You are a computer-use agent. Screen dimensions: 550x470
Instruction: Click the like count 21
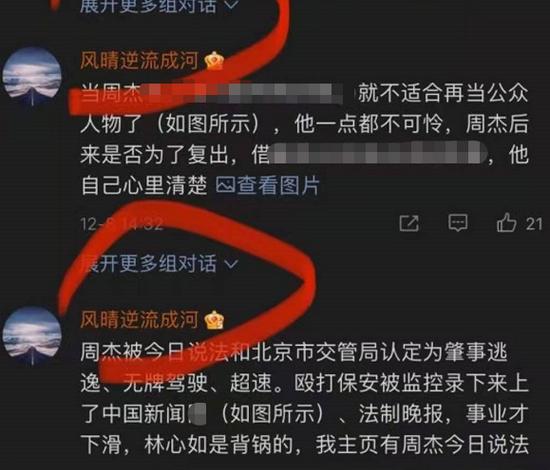534,224
